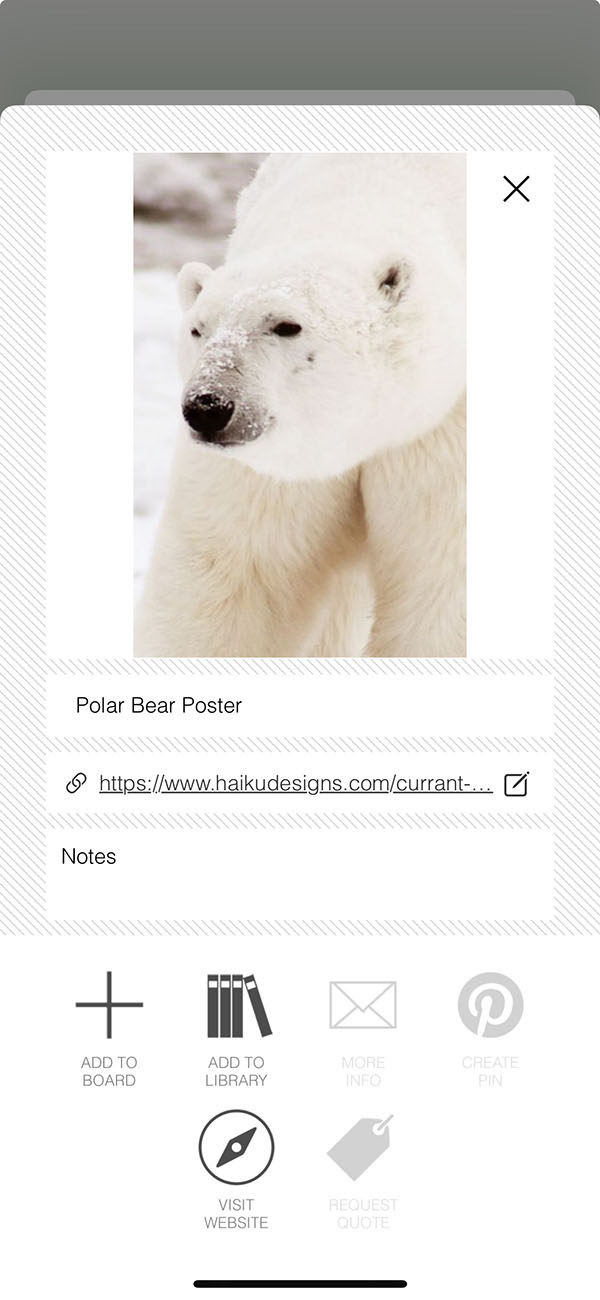
Task: Tap the envelope More Info icon
Action: point(363,1005)
